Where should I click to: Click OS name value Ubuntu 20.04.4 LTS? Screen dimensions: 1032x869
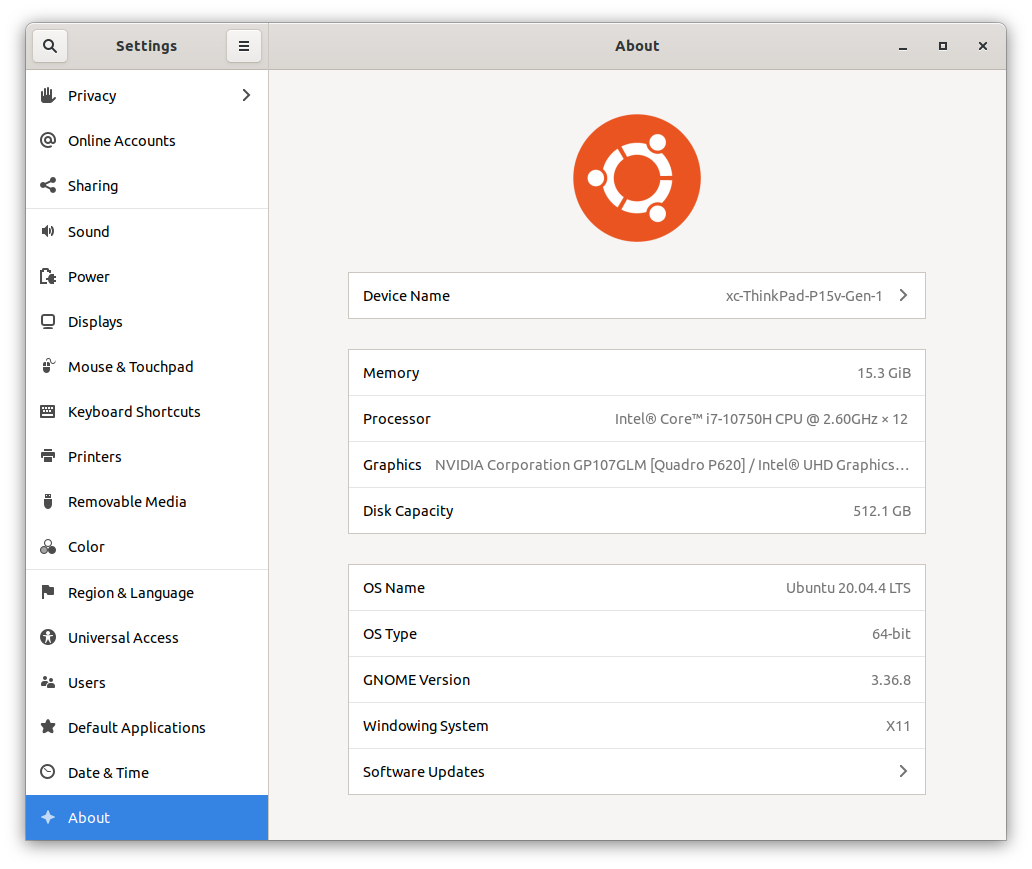click(848, 588)
